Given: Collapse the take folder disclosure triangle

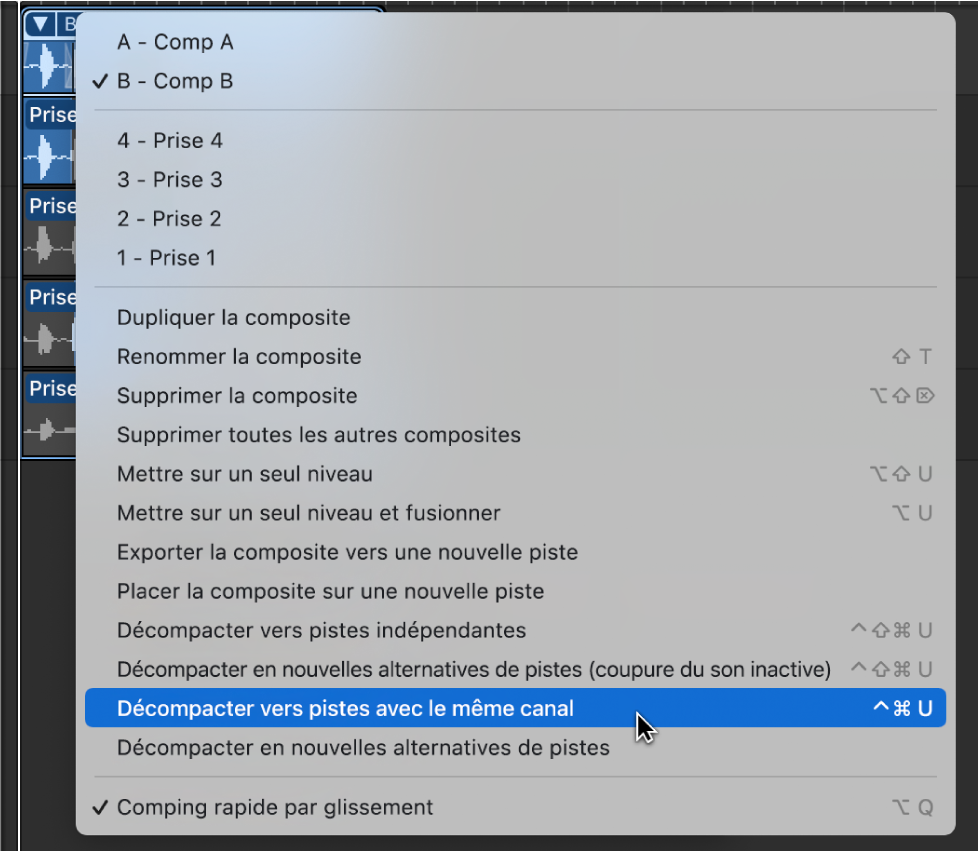Looking at the screenshot, I should point(40,23).
